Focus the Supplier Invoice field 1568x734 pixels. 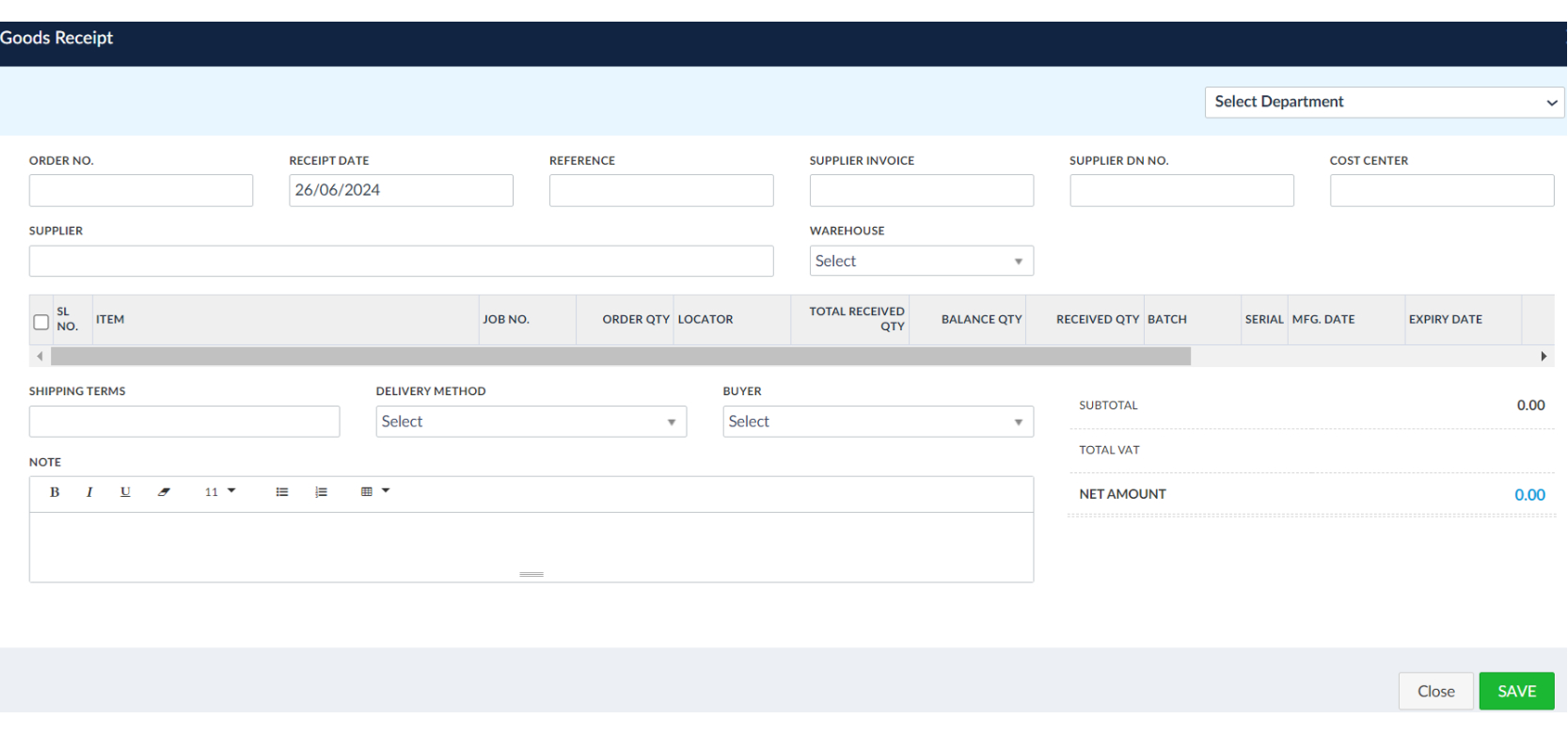921,190
